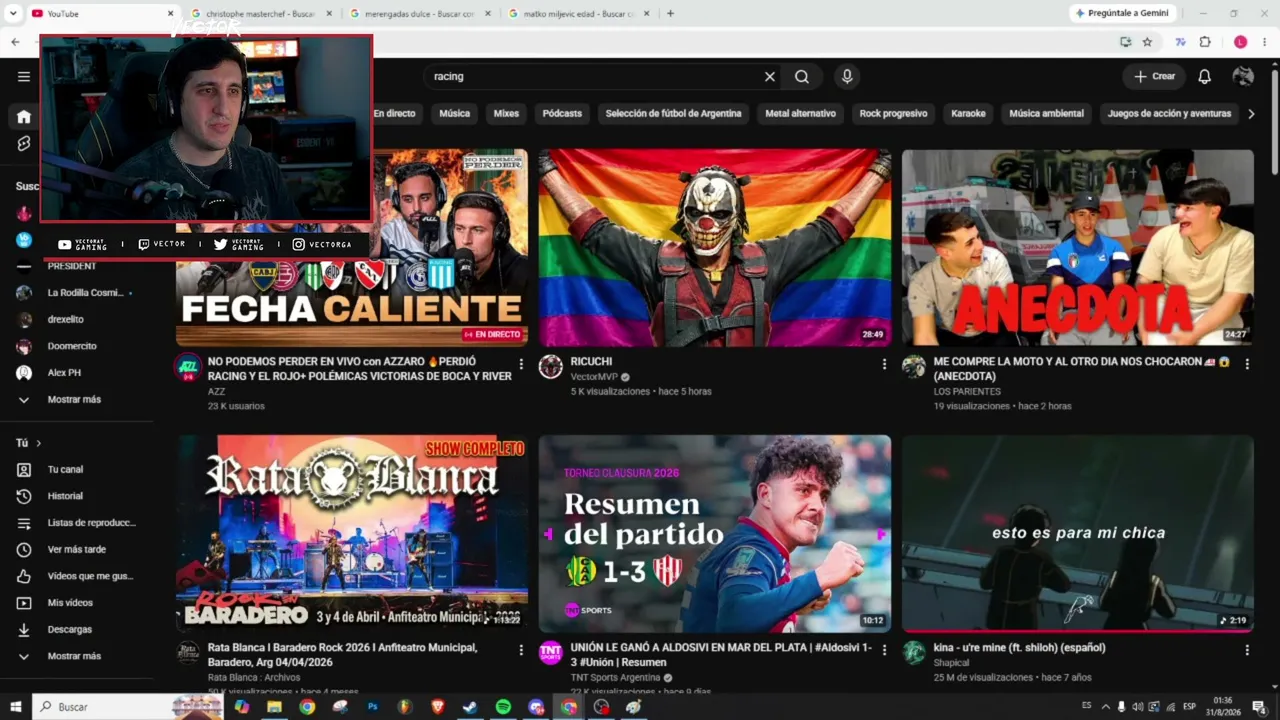1280x720 pixels.
Task: Start voice search with the microphone
Action: 847,76
